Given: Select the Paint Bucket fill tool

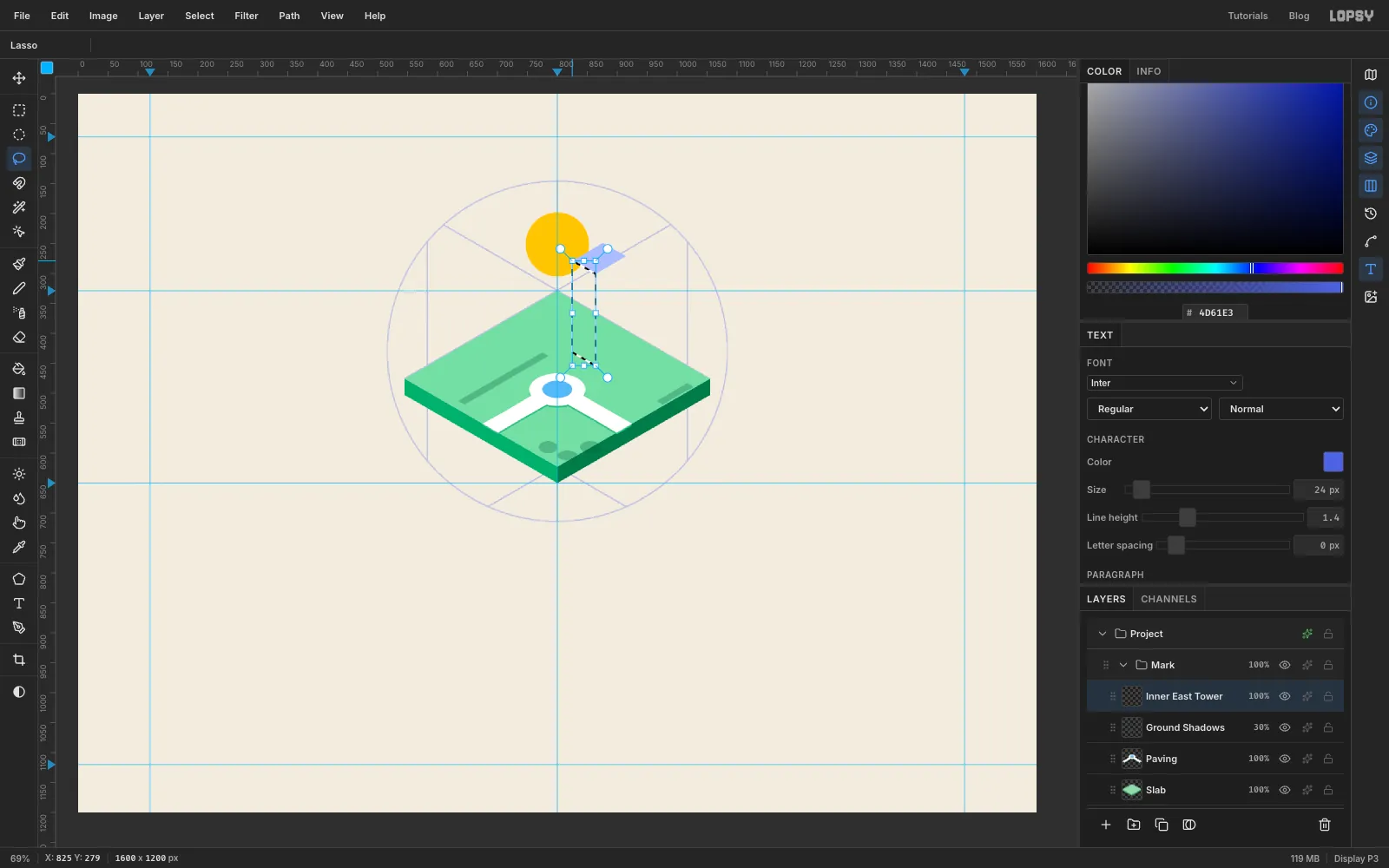Looking at the screenshot, I should coord(19,369).
